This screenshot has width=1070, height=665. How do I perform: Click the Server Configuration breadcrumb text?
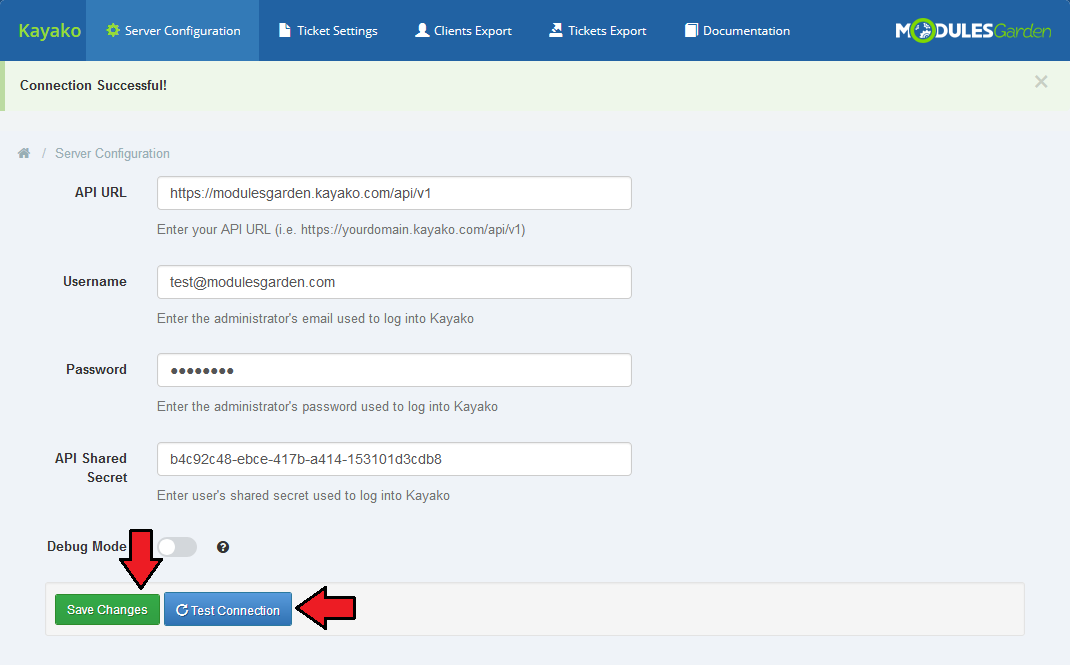coord(113,153)
